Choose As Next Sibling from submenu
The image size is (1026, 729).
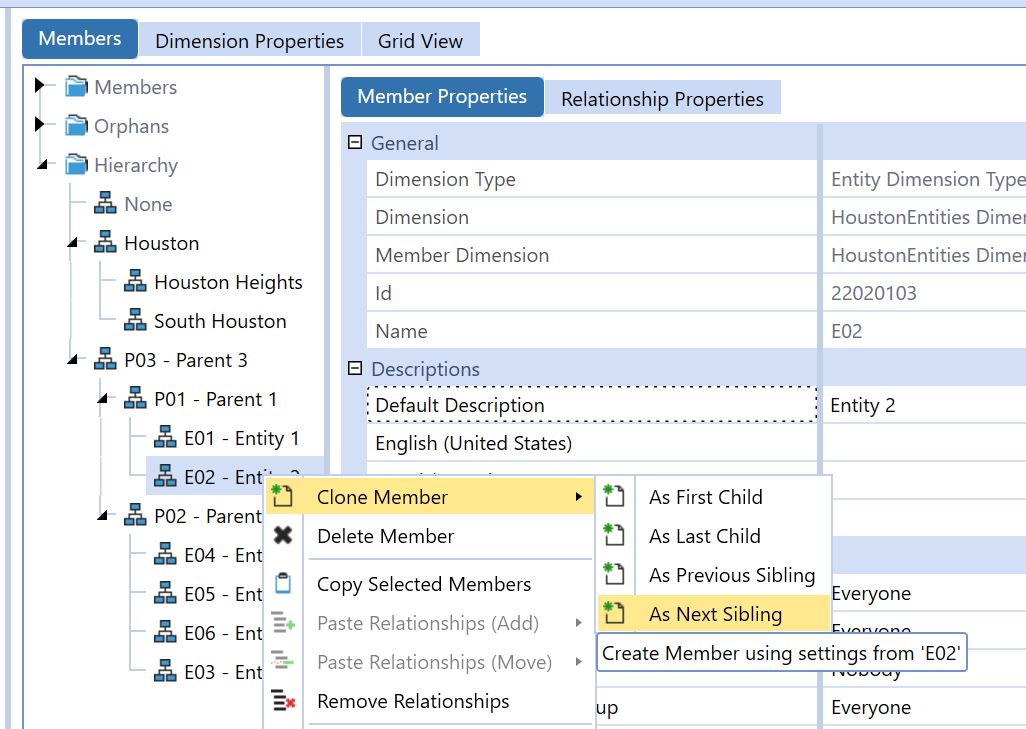coord(715,614)
